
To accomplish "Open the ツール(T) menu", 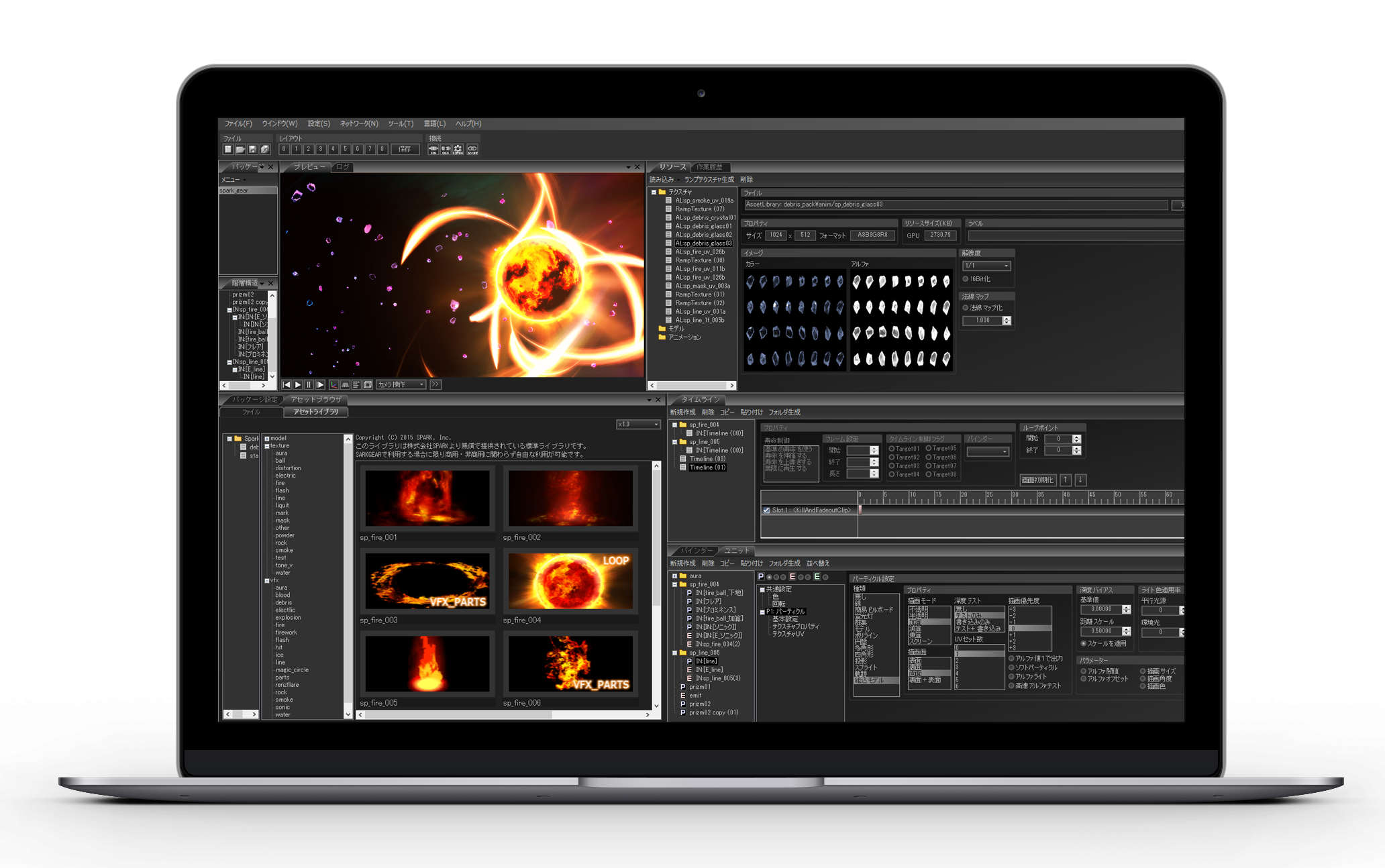I will 401,123.
